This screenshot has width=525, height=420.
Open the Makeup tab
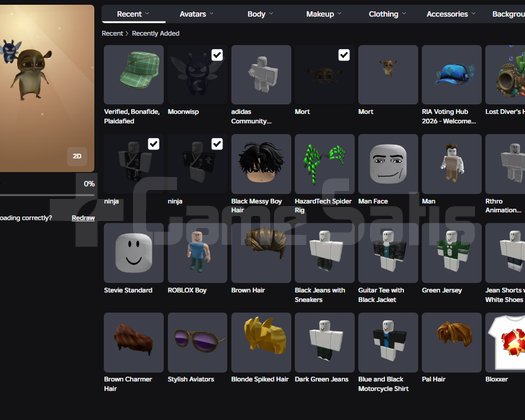[x=320, y=14]
